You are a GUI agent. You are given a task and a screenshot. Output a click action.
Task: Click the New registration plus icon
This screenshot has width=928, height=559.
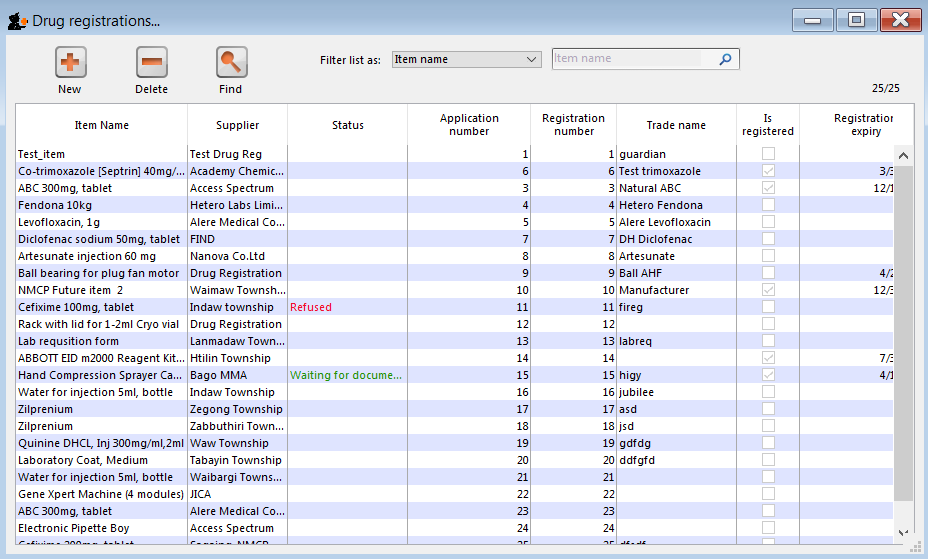tap(70, 63)
